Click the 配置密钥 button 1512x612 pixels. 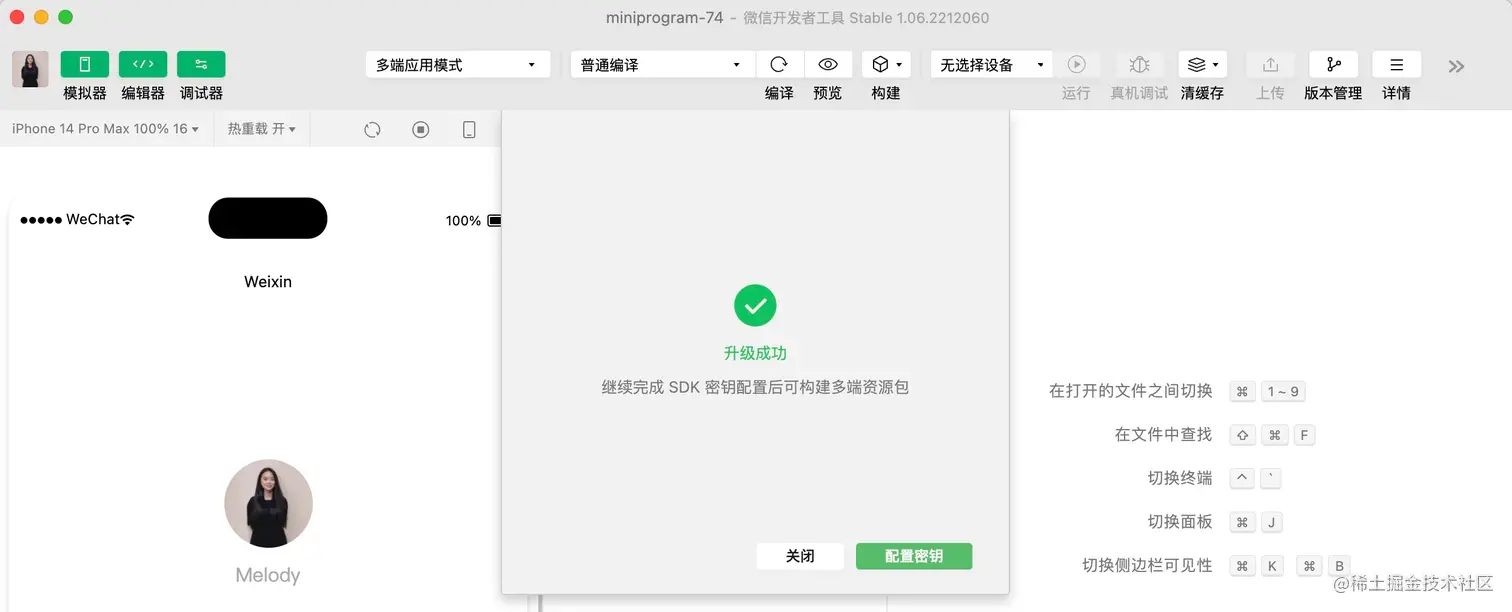(914, 556)
